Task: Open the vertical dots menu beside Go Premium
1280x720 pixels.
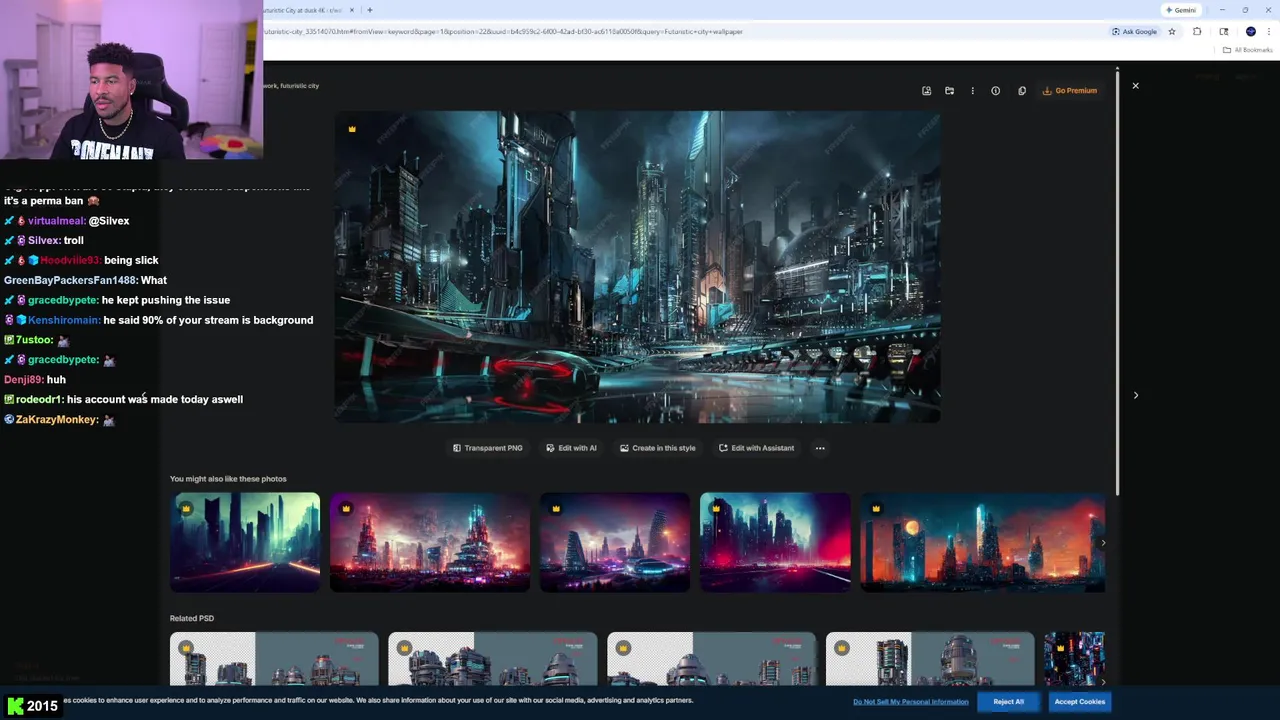Action: pos(972,91)
